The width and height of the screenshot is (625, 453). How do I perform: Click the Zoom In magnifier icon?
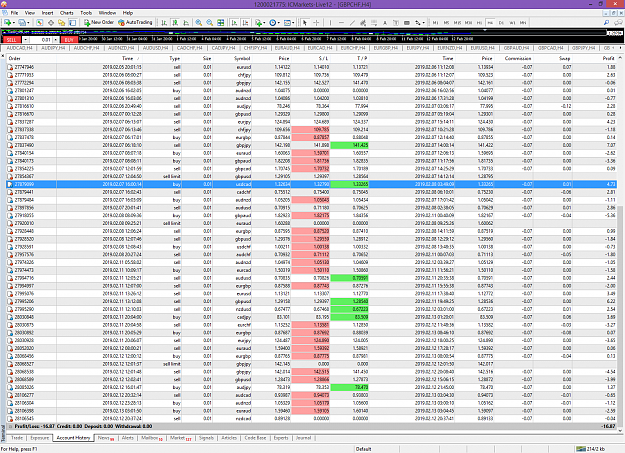click(x=199, y=23)
